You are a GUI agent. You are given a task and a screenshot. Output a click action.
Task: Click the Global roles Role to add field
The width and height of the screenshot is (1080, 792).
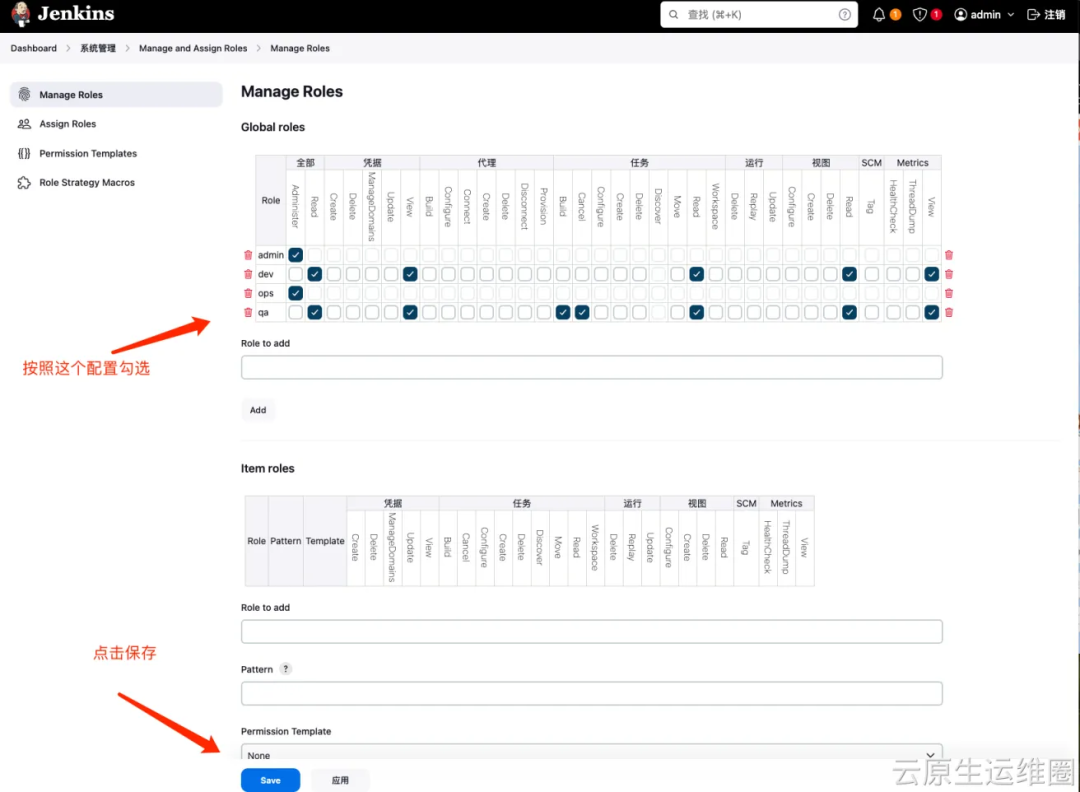point(592,367)
